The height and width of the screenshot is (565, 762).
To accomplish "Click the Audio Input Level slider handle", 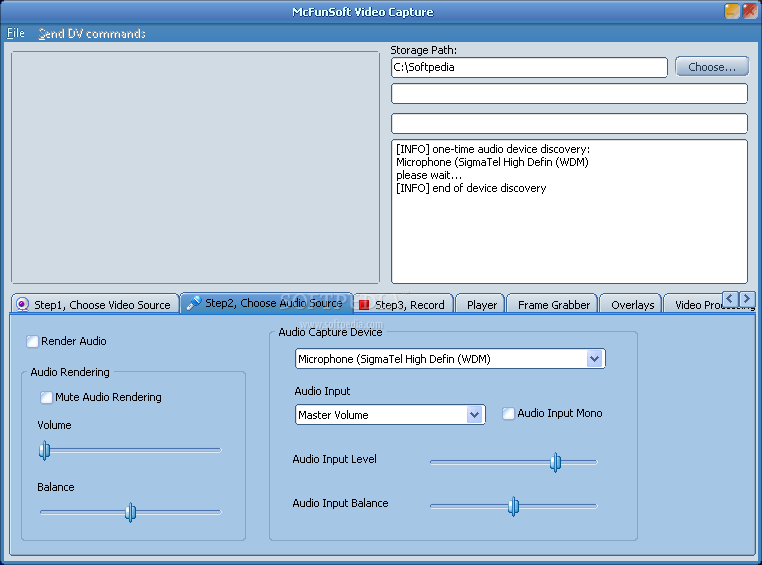I will pyautogui.click(x=555, y=462).
